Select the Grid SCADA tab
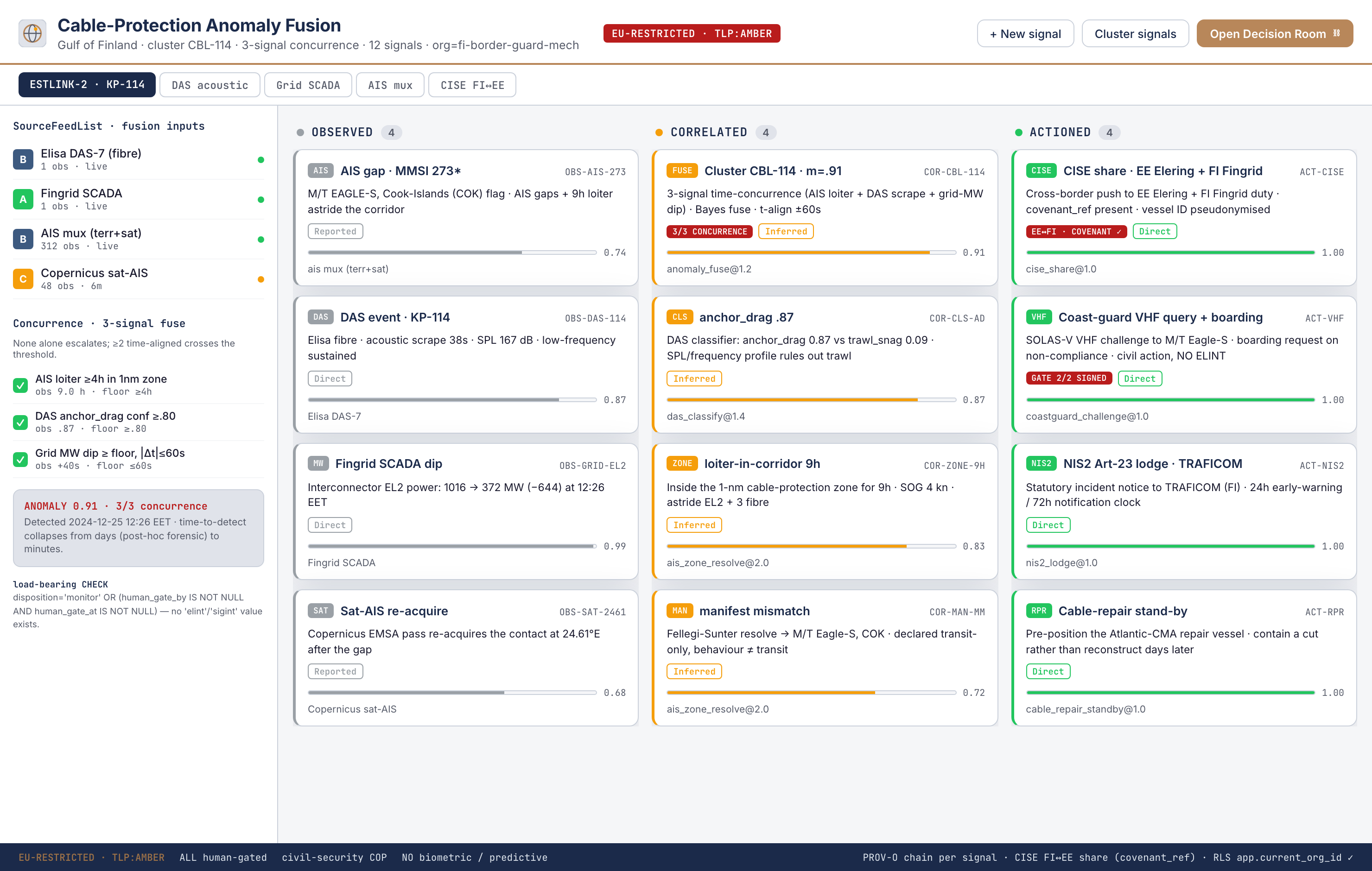Viewport: 1372px width, 871px height. (308, 85)
